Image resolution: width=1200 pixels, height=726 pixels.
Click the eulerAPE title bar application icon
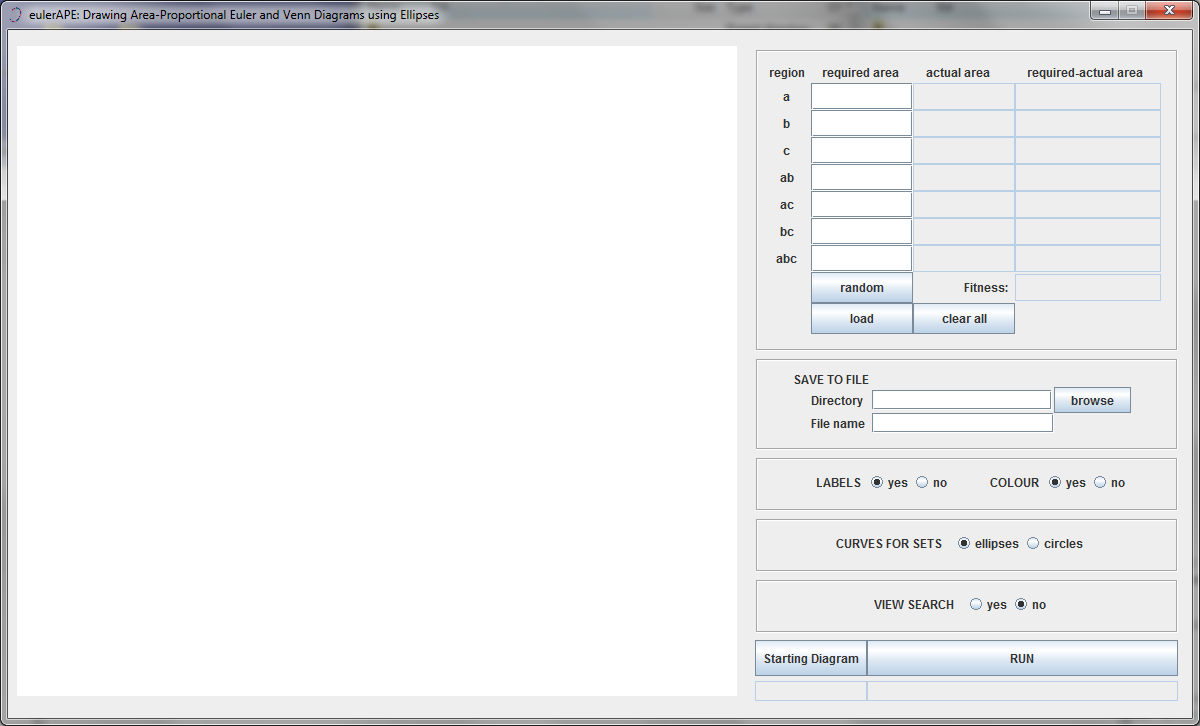pos(15,15)
